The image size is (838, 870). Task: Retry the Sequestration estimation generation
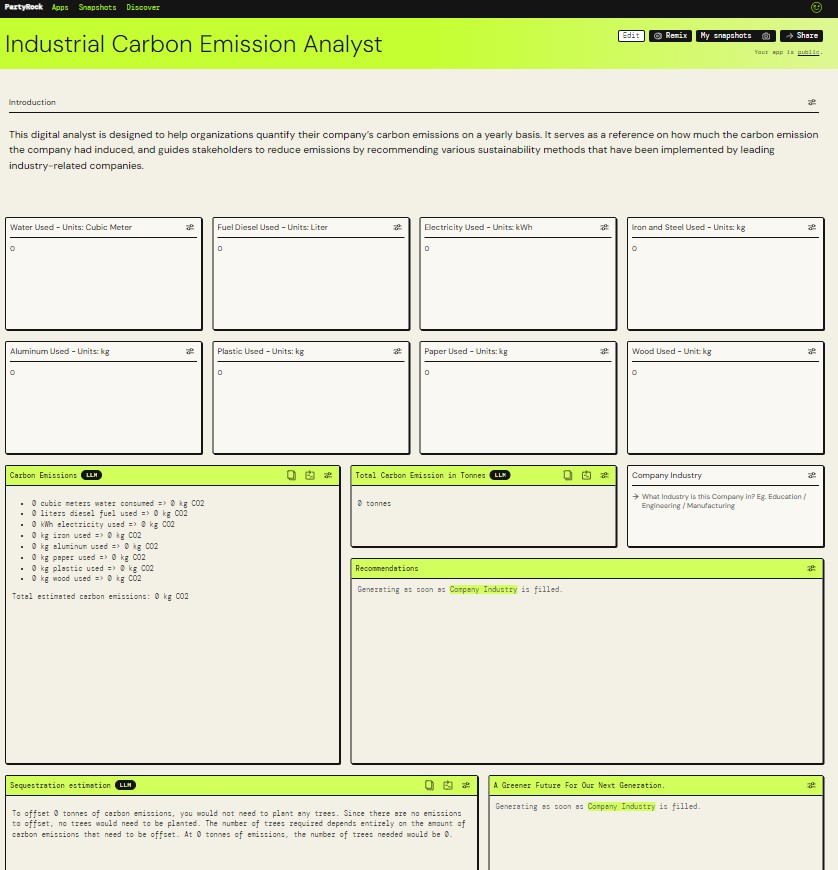tap(448, 785)
